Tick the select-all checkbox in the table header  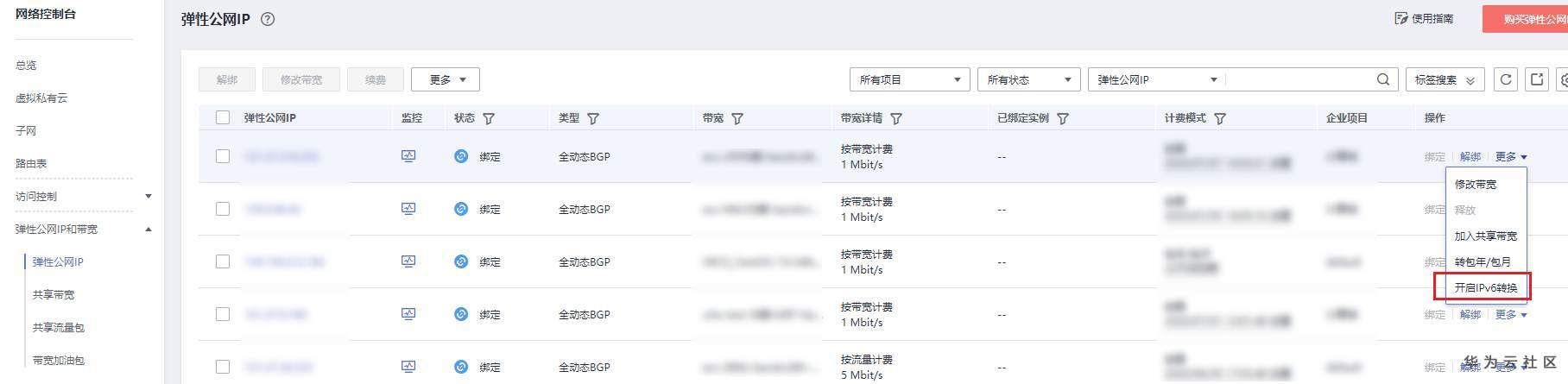[x=223, y=117]
